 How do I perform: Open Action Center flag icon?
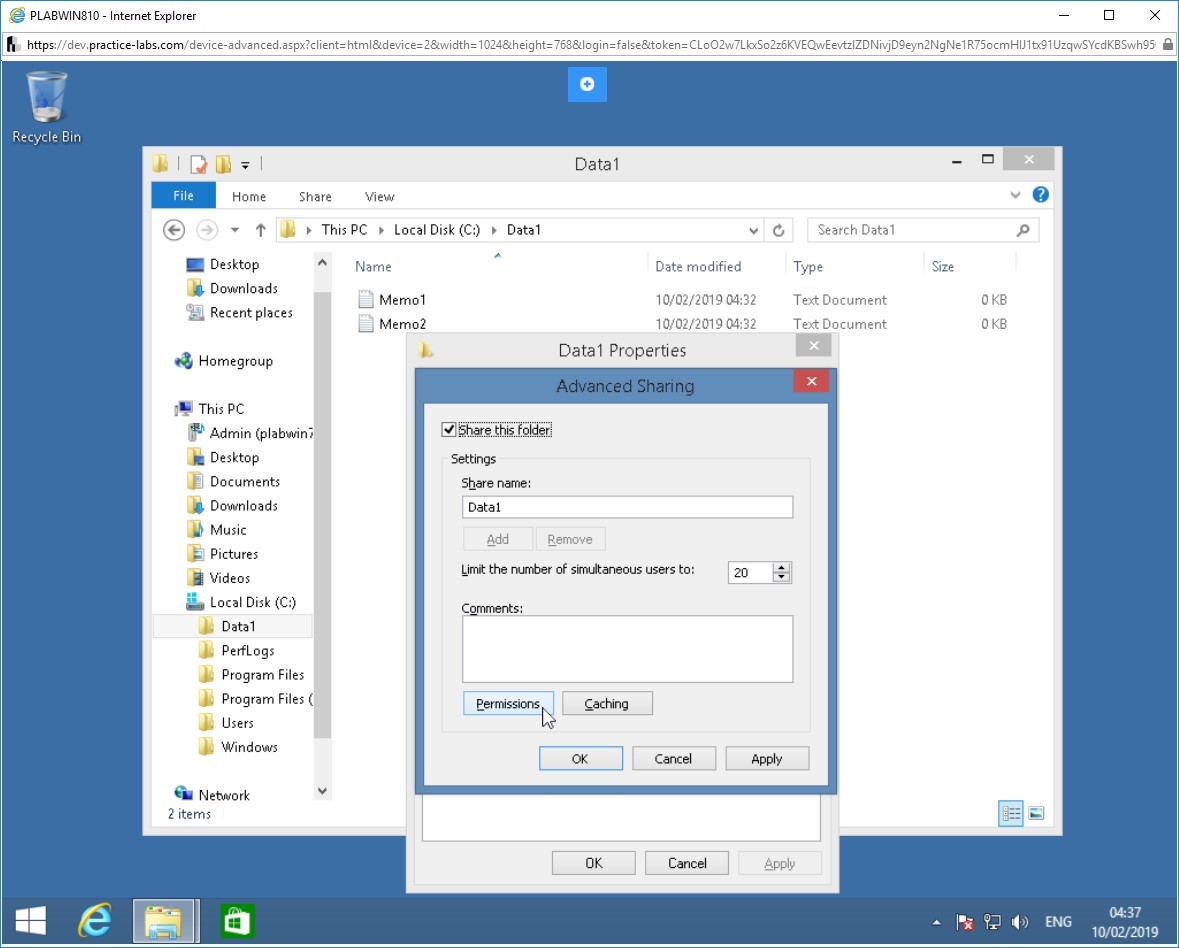[x=965, y=922]
